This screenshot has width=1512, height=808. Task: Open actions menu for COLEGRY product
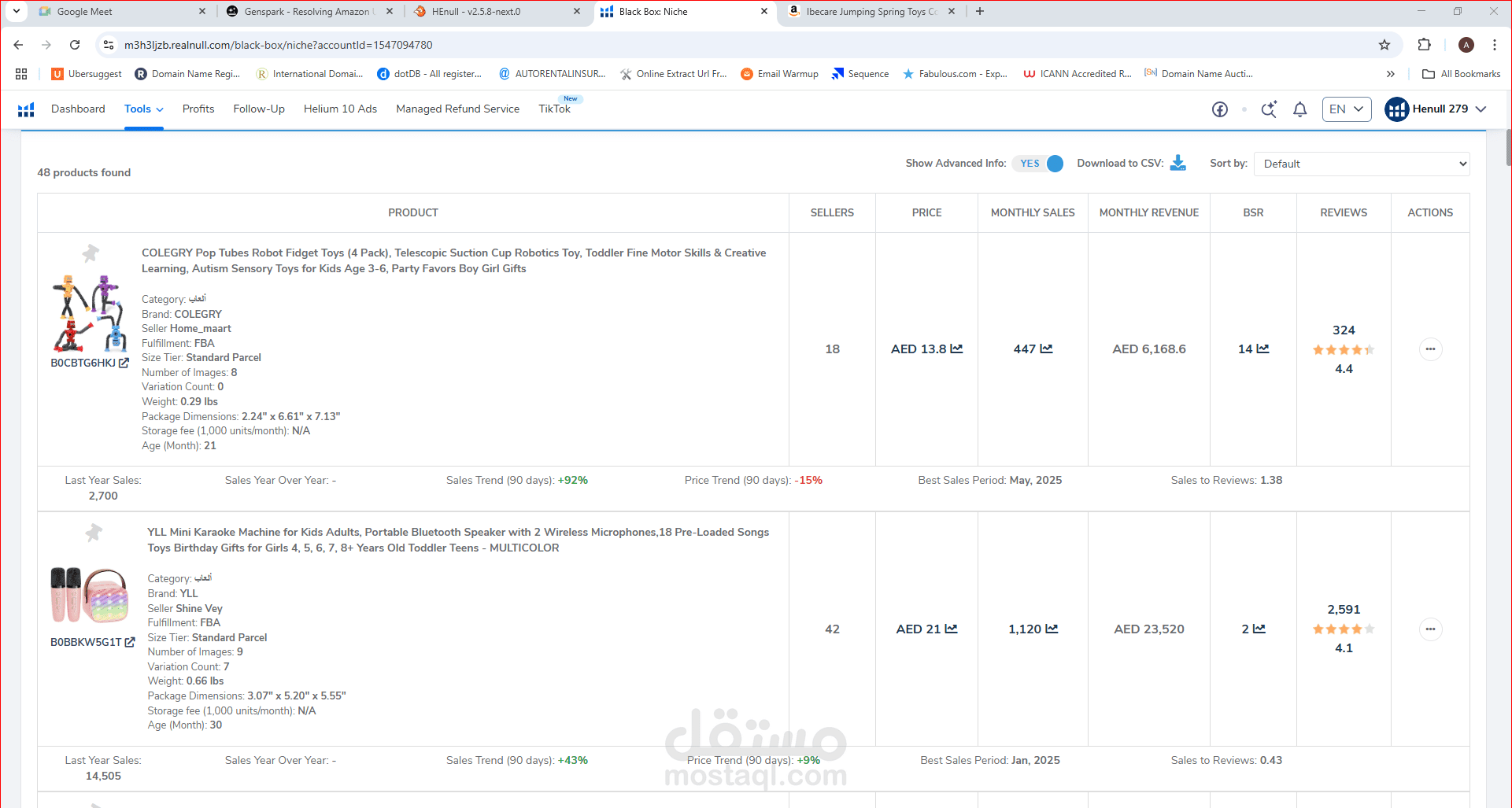1430,349
